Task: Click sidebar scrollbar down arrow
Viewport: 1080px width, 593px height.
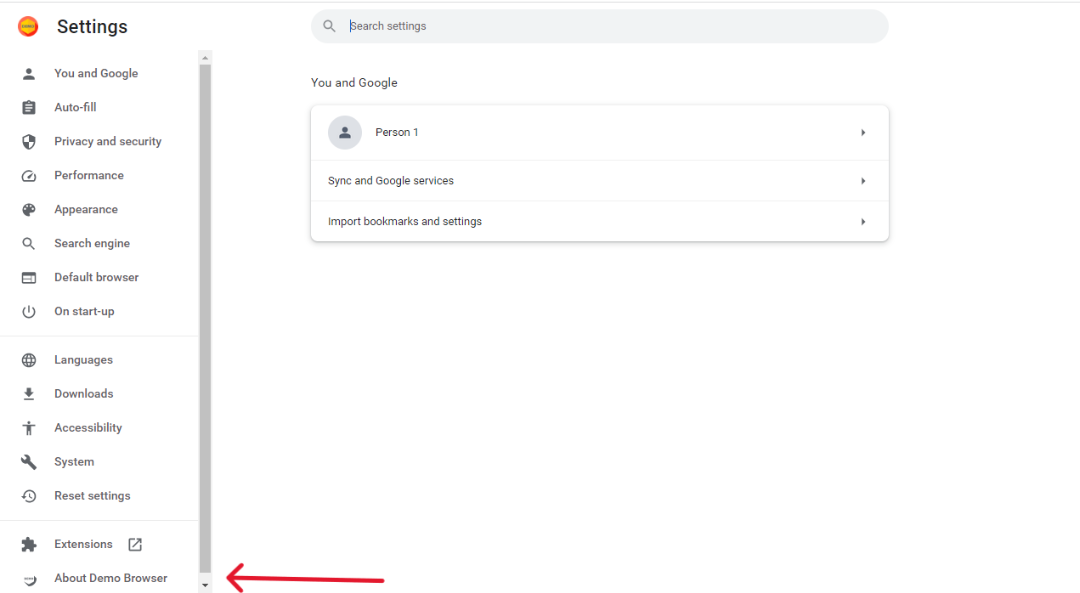Action: point(205,585)
